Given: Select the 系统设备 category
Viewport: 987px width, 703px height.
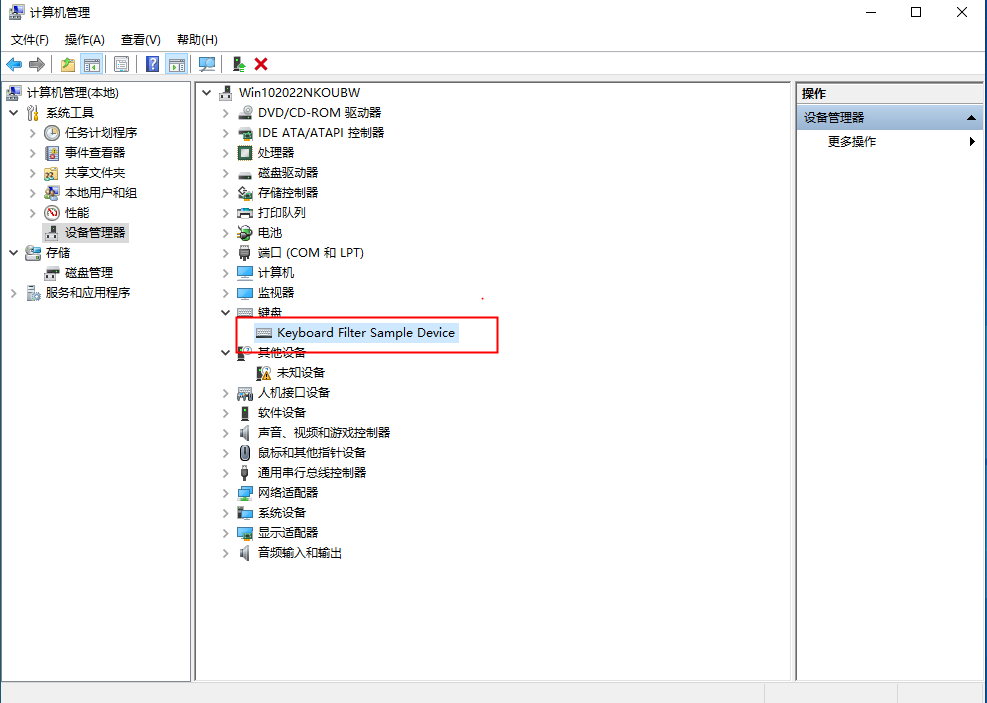Looking at the screenshot, I should (282, 513).
